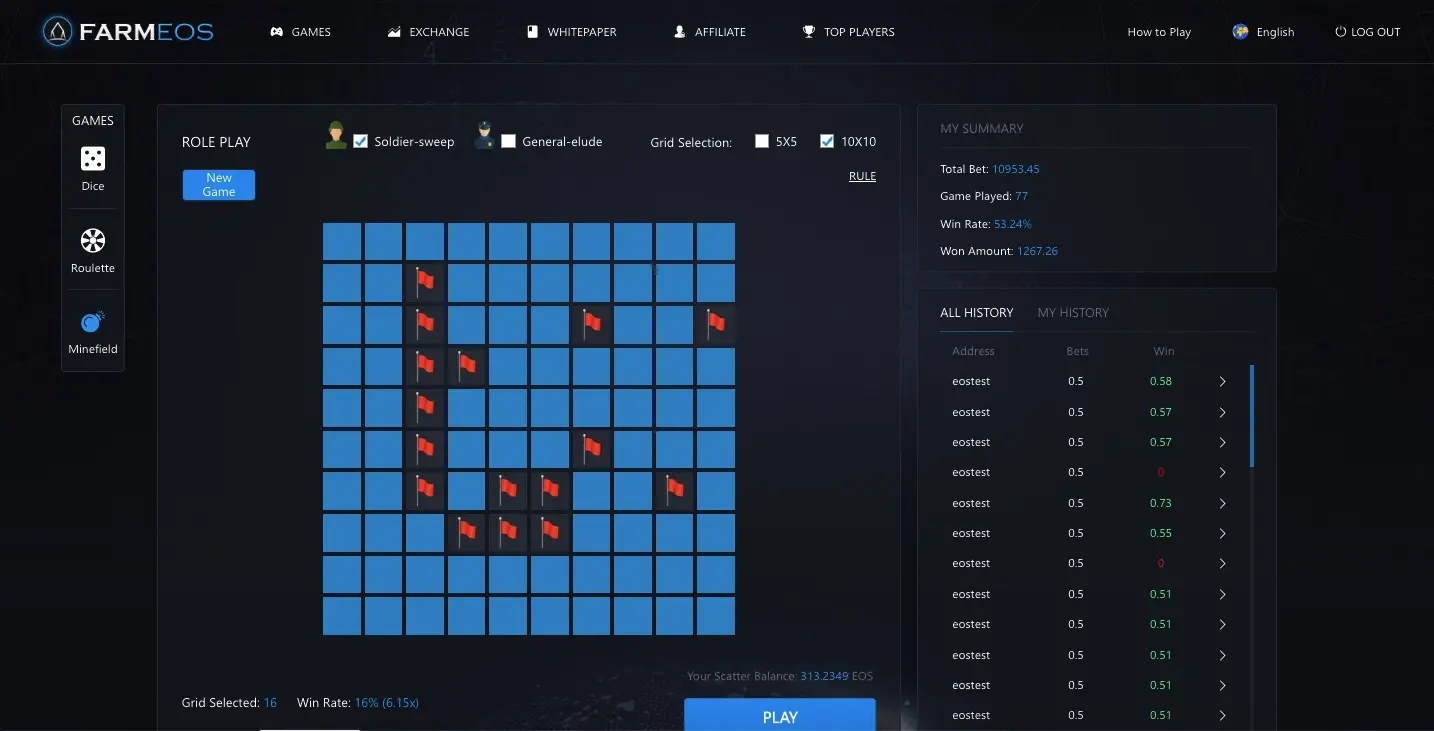Click the flag in row 8, column 6

pos(550,533)
